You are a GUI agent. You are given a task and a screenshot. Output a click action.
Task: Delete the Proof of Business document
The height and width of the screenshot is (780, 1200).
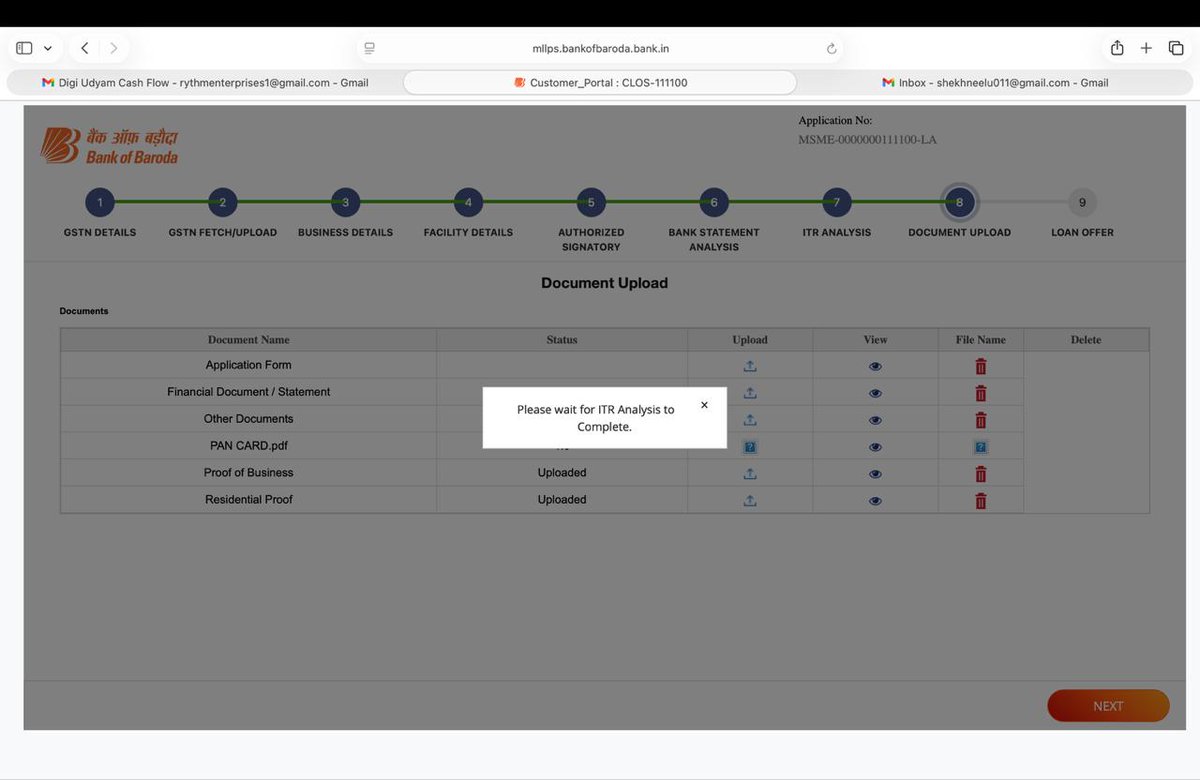[980, 474]
